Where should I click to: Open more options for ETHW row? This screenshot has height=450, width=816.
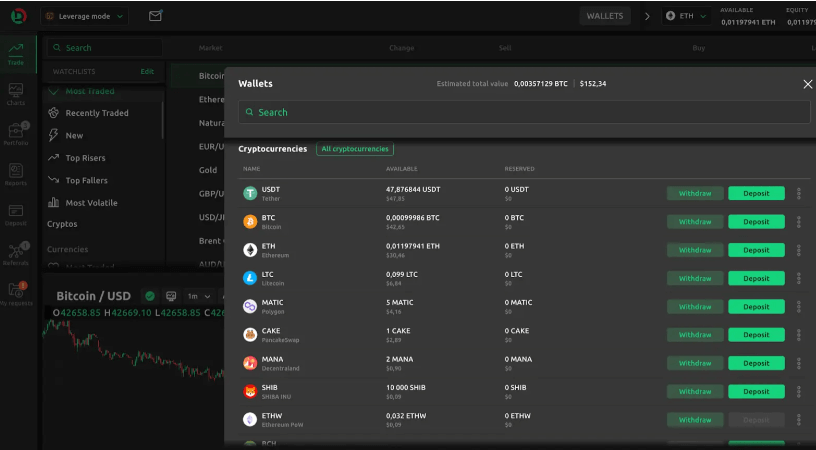point(798,419)
